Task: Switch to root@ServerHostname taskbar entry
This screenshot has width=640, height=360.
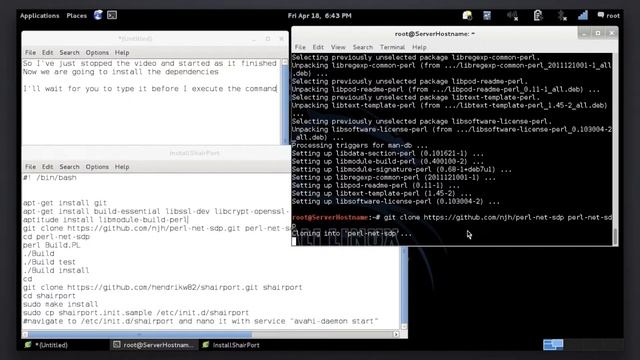Action: 153,345
